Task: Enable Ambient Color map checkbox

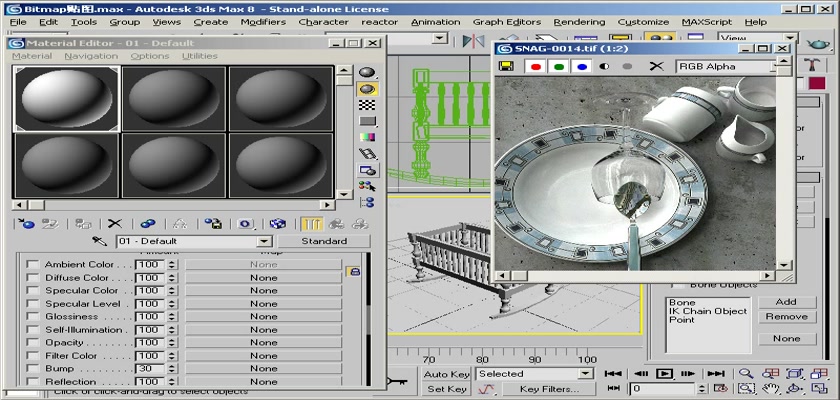Action: 33,265
